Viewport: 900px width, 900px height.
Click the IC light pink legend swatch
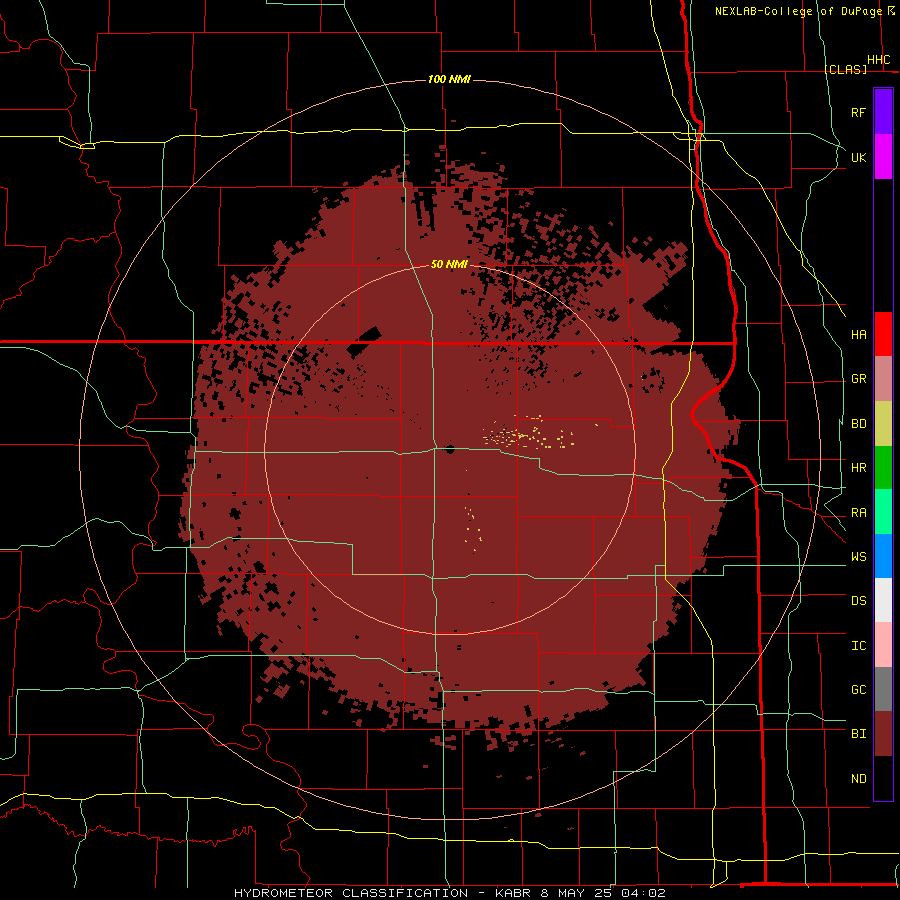[x=883, y=645]
